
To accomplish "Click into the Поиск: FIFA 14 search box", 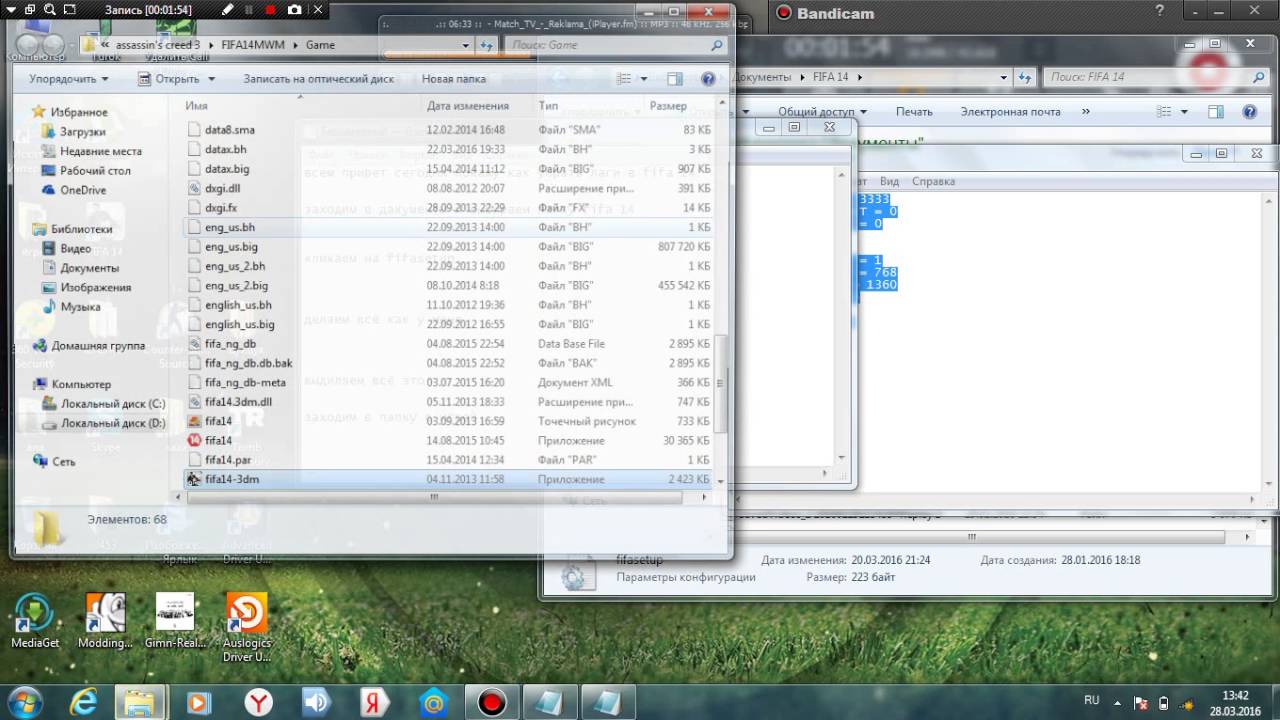I will click(1155, 77).
